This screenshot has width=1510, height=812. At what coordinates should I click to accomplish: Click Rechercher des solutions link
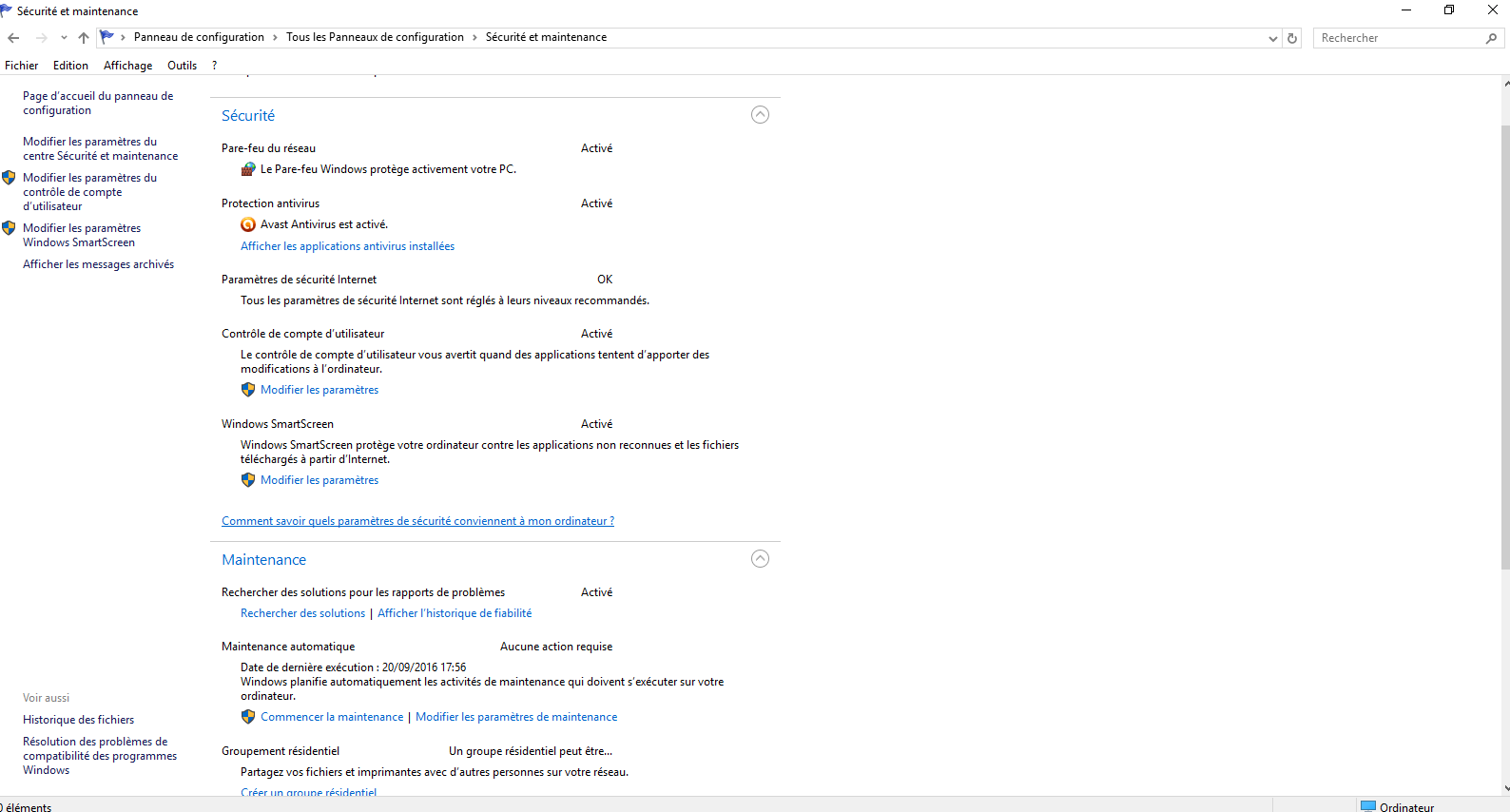tap(302, 613)
